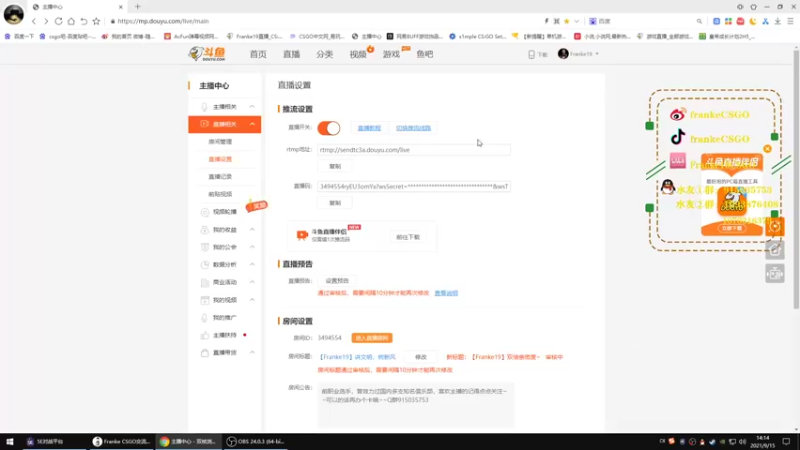The image size is (800, 450).
Task: Expand the 直播带货 section chevron
Action: pyautogui.click(x=252, y=353)
